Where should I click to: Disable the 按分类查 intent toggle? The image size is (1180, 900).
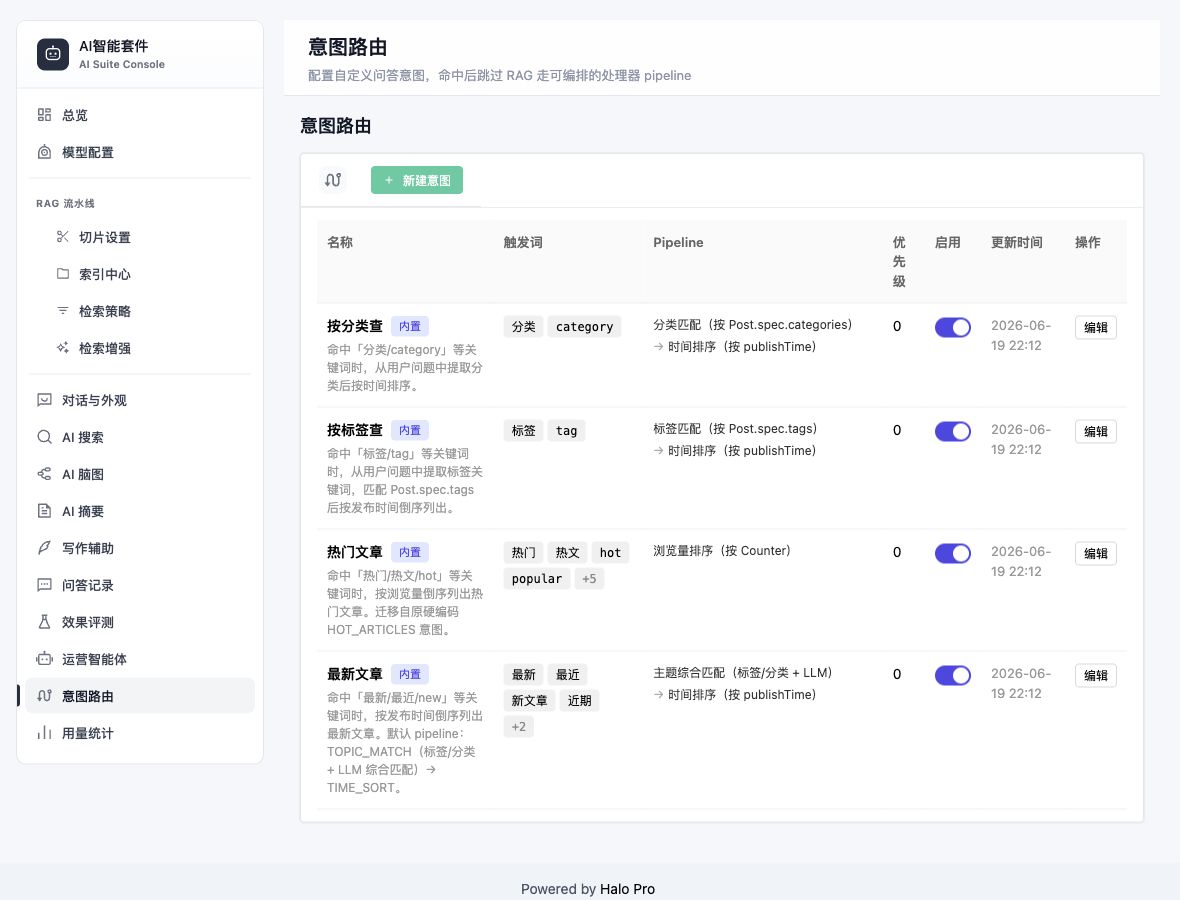pos(953,327)
